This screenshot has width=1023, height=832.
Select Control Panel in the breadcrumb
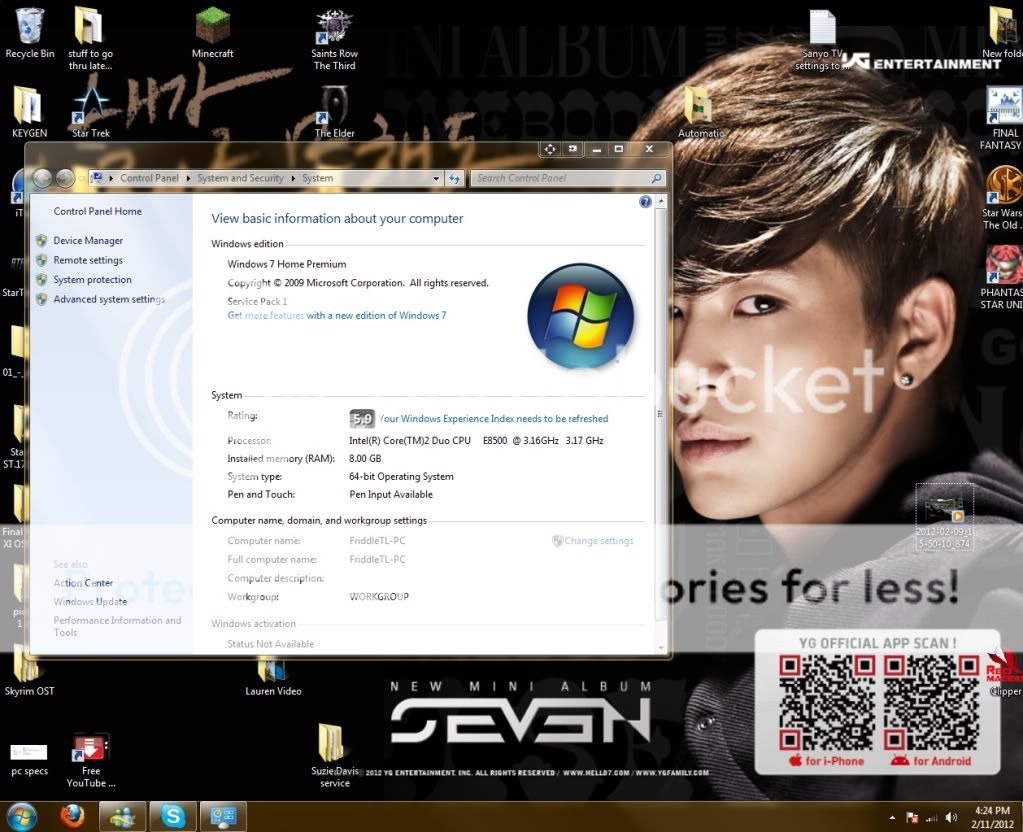click(x=149, y=178)
